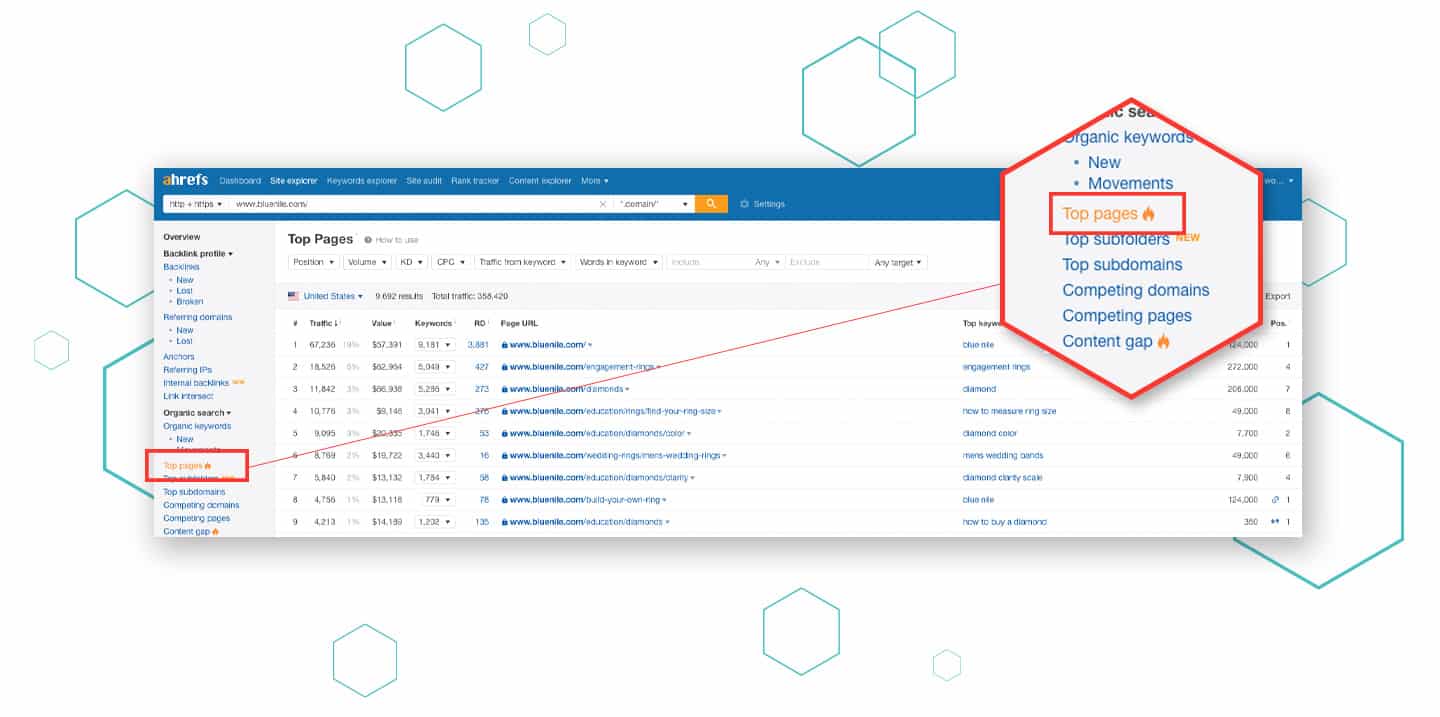The image size is (1440, 717).
Task: Open Organic keywords in the sidebar
Action: [x=197, y=426]
